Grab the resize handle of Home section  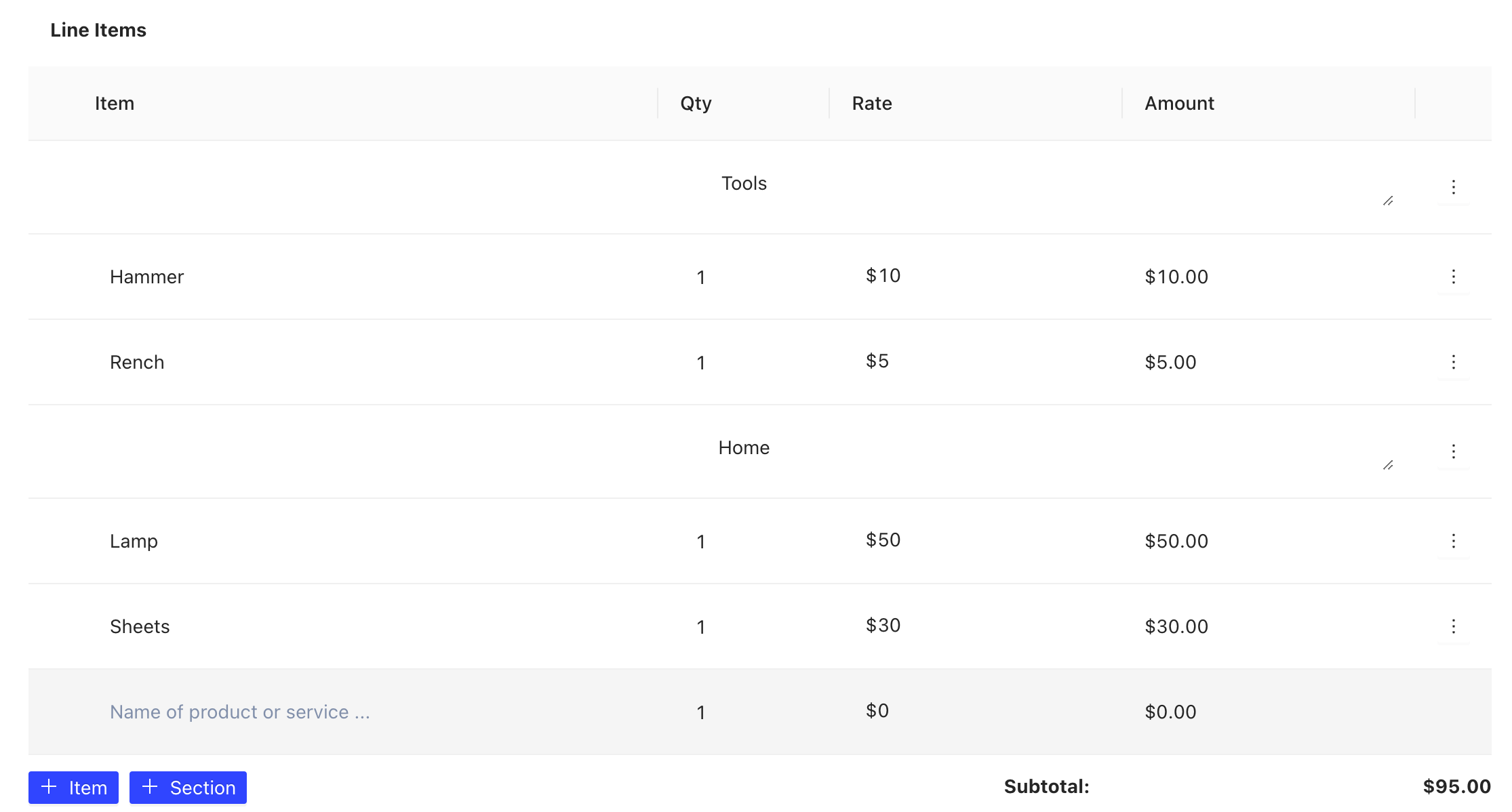1388,466
